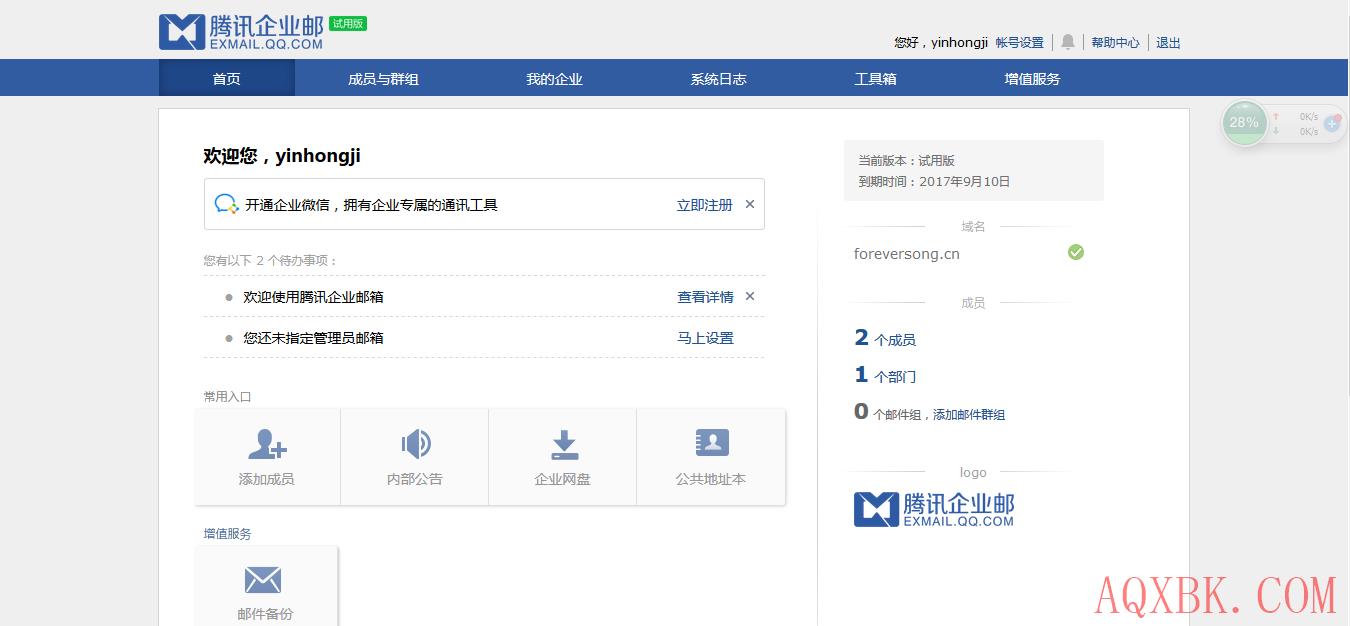1350x626 pixels.
Task: Open the 工具箱 tab
Action: pos(875,78)
